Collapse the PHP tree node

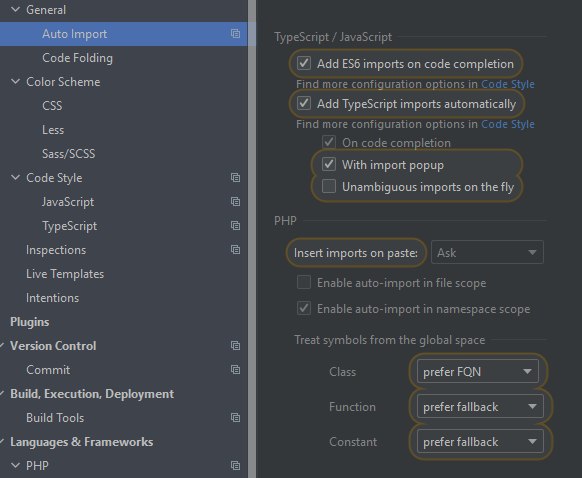pos(16,465)
